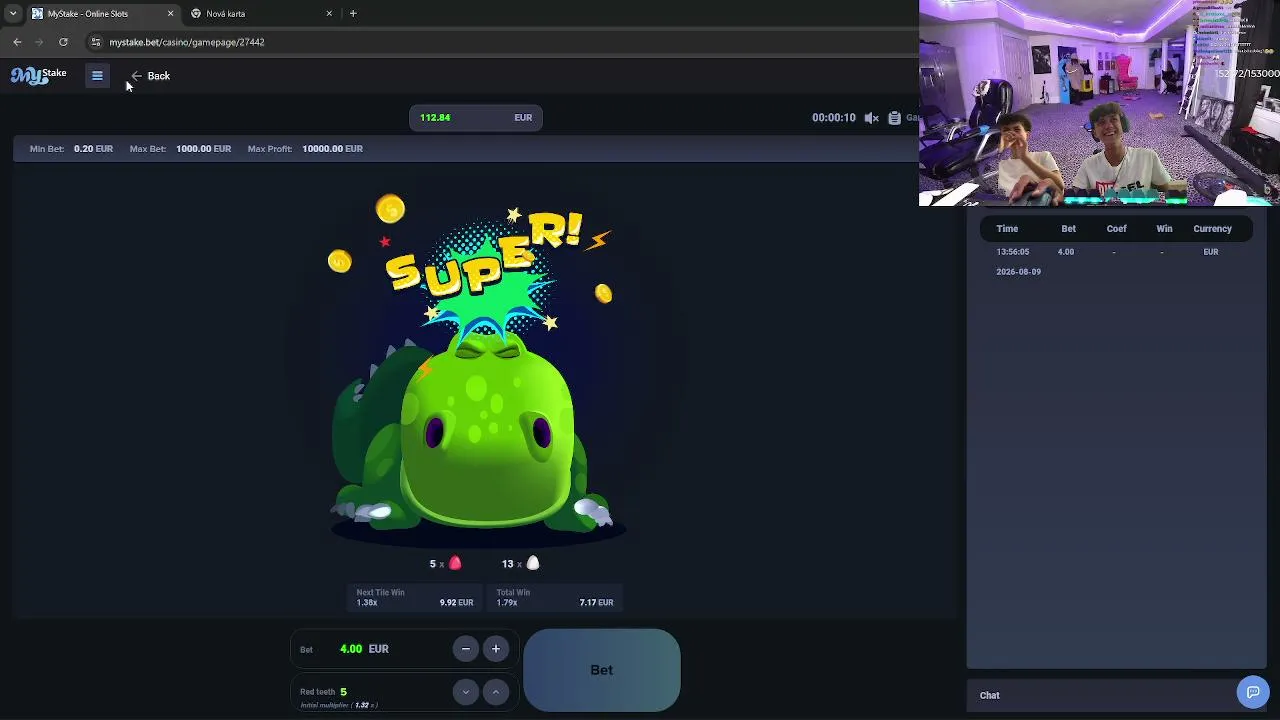1280x720 pixels.
Task: Open the game rules clipboard icon
Action: [894, 118]
